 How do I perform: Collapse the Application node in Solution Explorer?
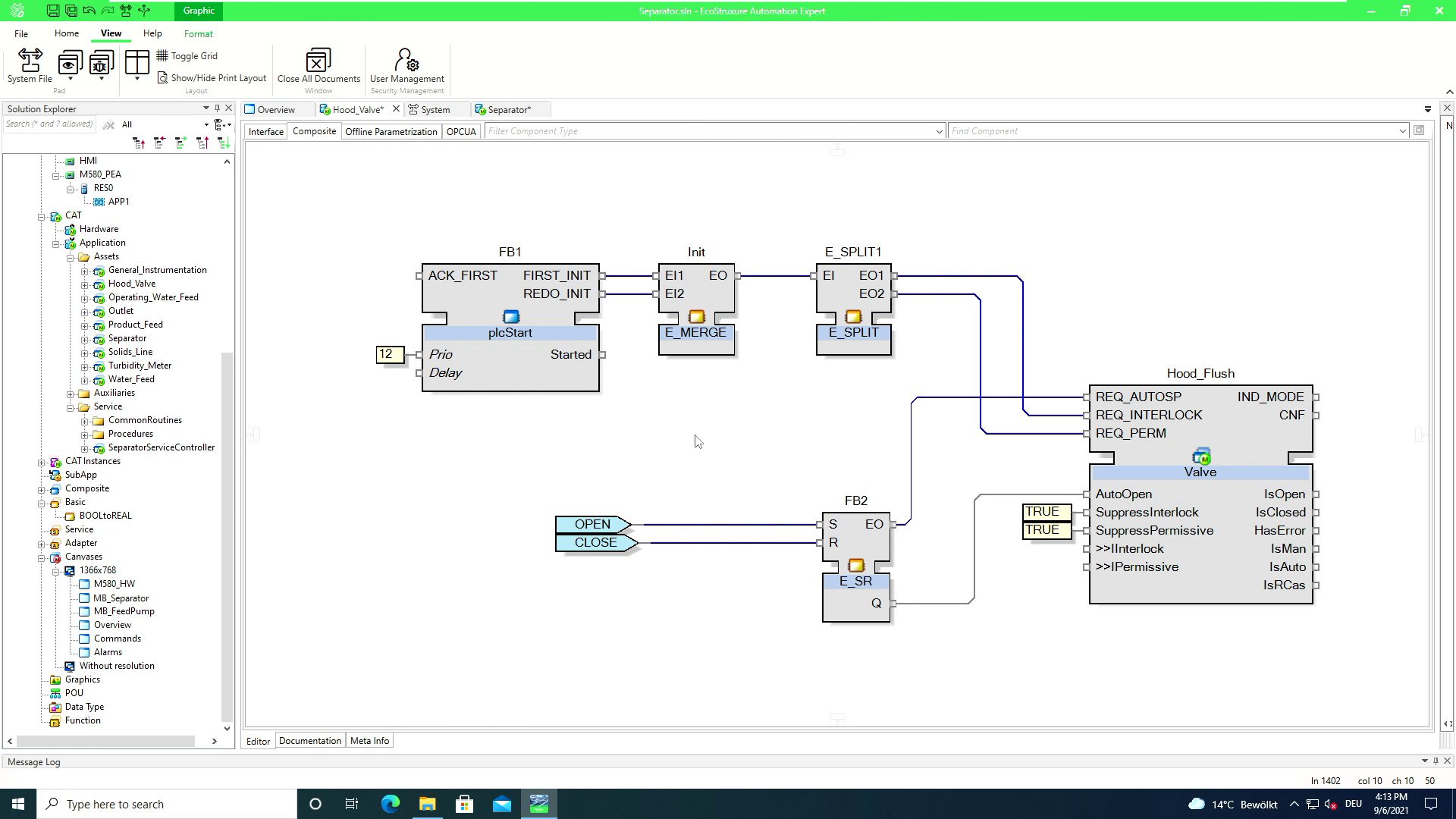coord(56,243)
